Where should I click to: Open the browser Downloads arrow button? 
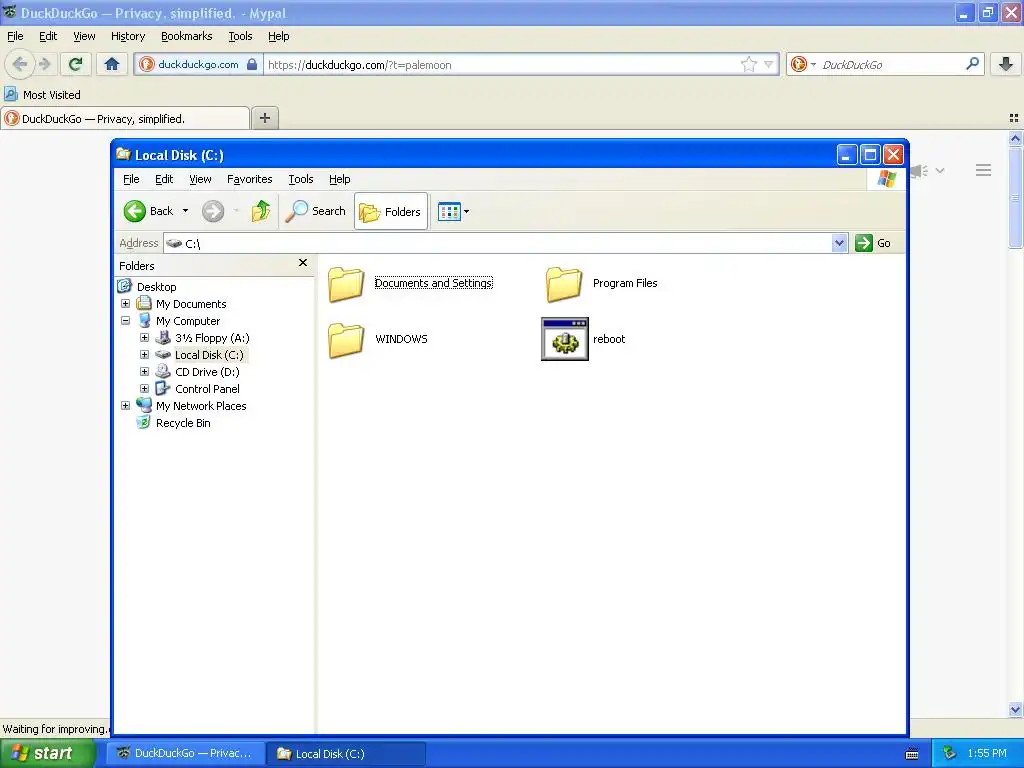click(1006, 64)
